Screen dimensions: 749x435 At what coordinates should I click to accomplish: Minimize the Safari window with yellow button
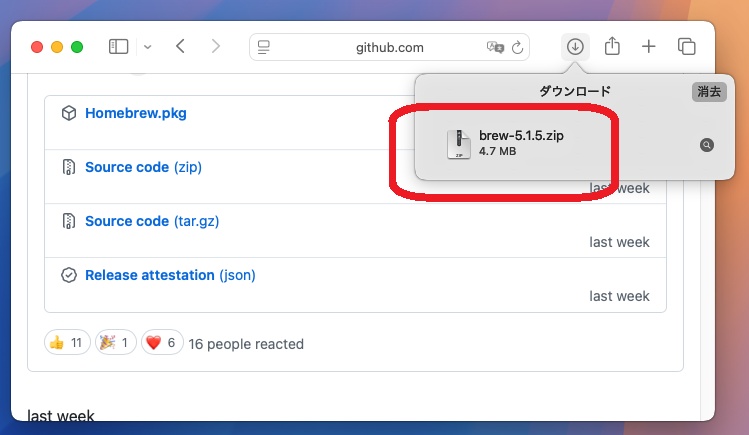[x=57, y=47]
